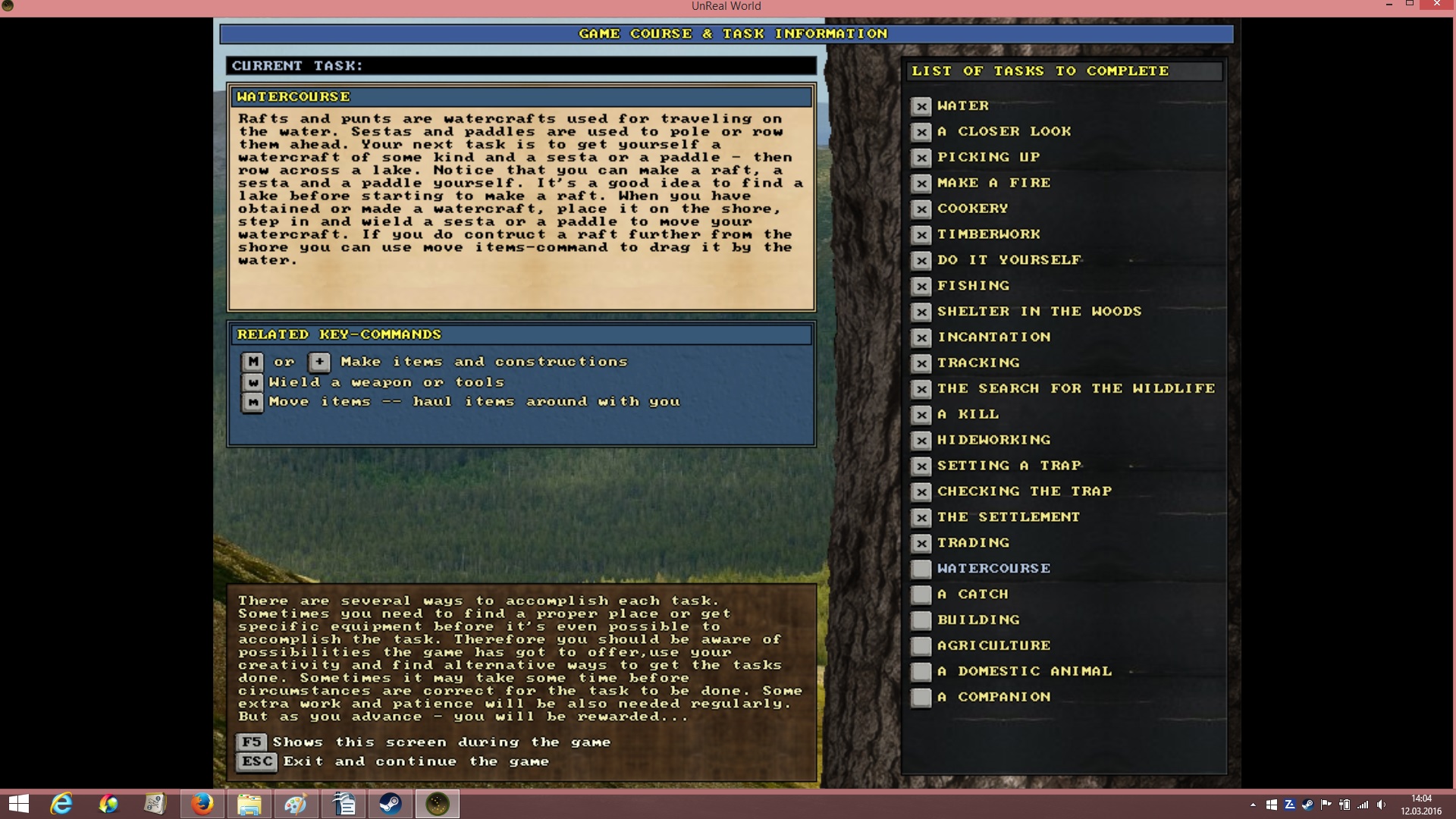Show hidden tray icons arrow

click(1253, 805)
